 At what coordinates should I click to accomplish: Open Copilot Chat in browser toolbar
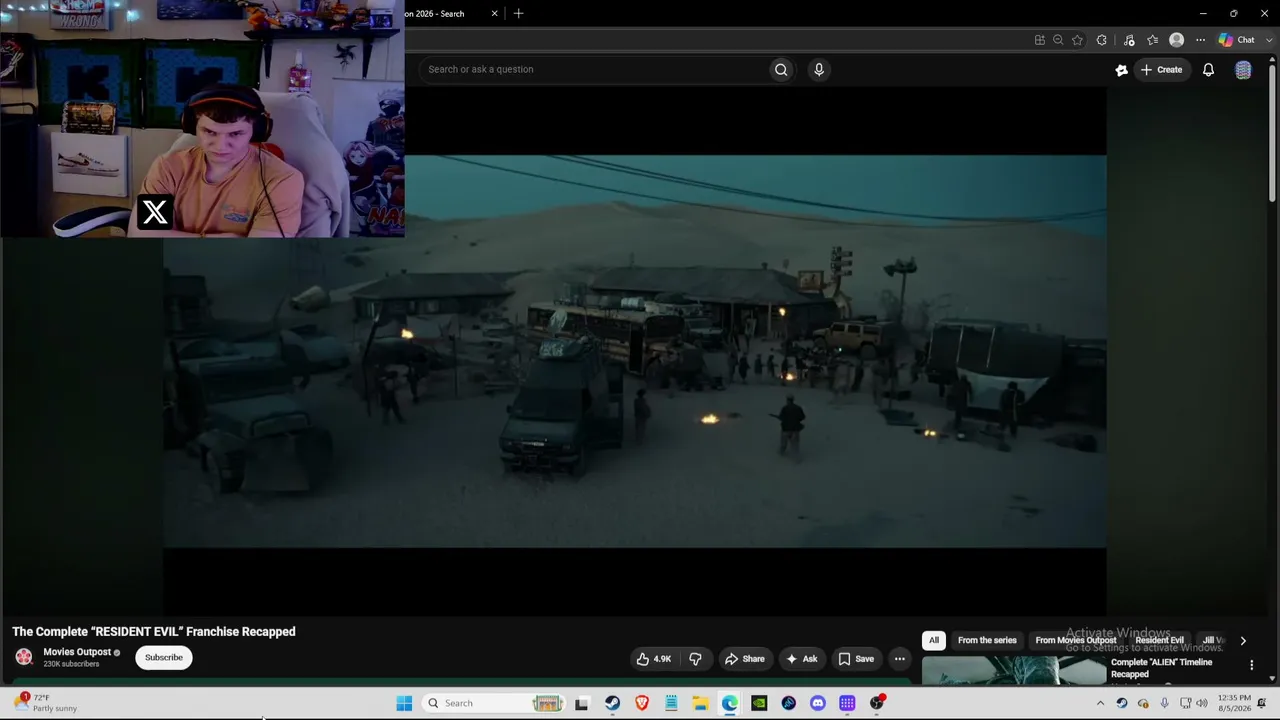1237,40
